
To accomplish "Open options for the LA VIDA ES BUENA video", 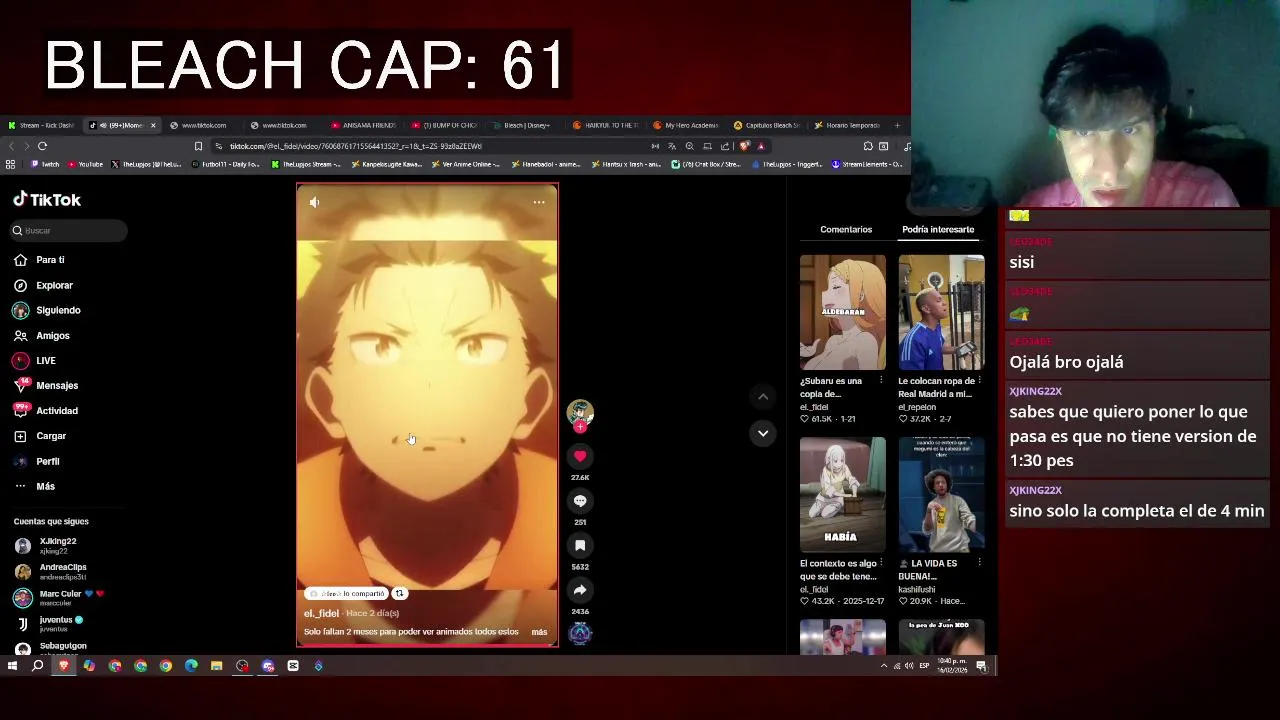I will point(979,563).
